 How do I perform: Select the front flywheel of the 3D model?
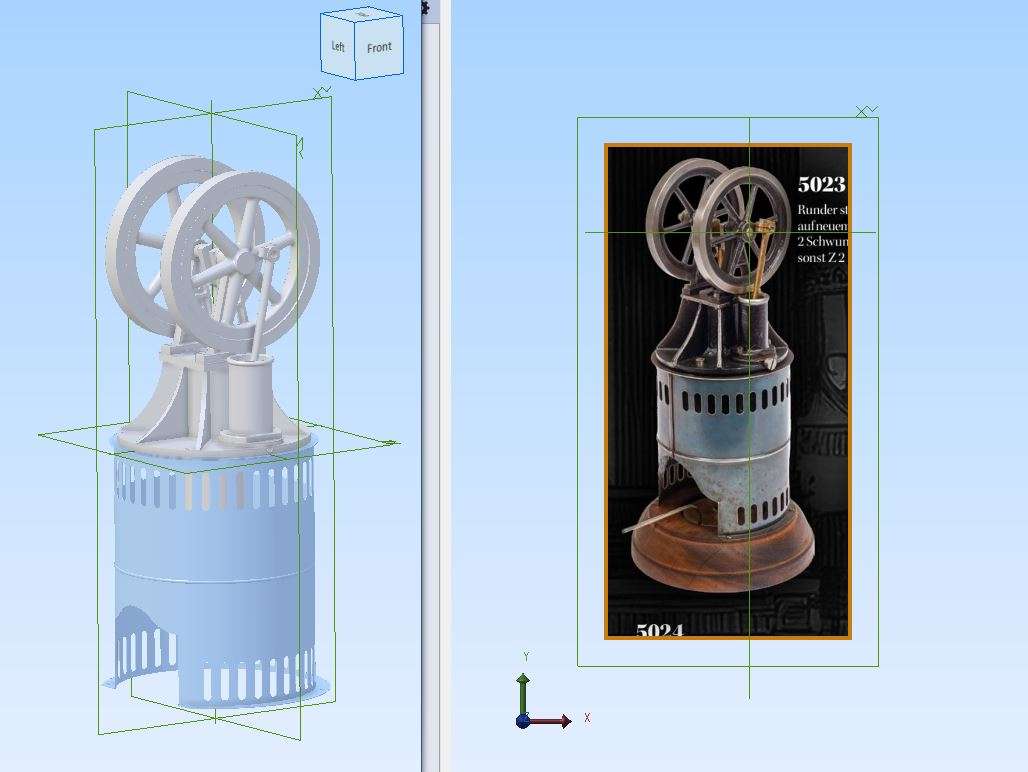coord(241,261)
